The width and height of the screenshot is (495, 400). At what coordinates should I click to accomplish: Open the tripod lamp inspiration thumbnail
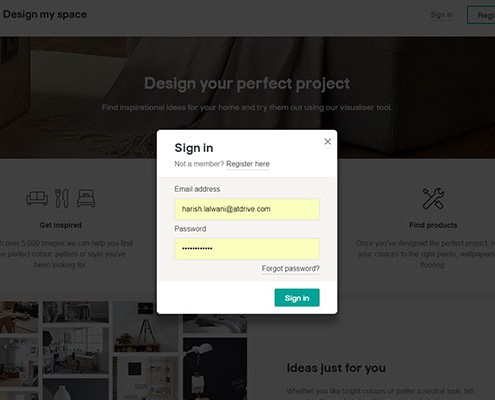[x=145, y=327]
